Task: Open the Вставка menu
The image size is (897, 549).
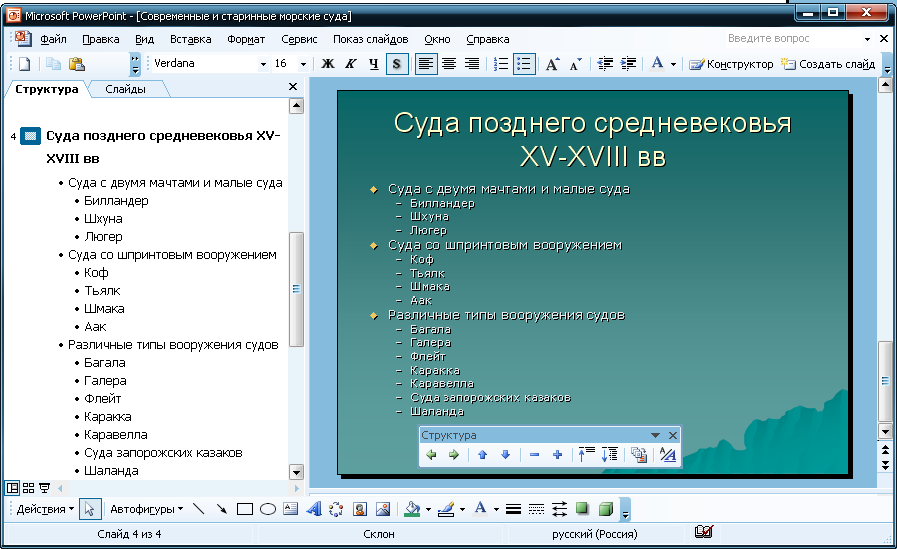Action: tap(190, 39)
